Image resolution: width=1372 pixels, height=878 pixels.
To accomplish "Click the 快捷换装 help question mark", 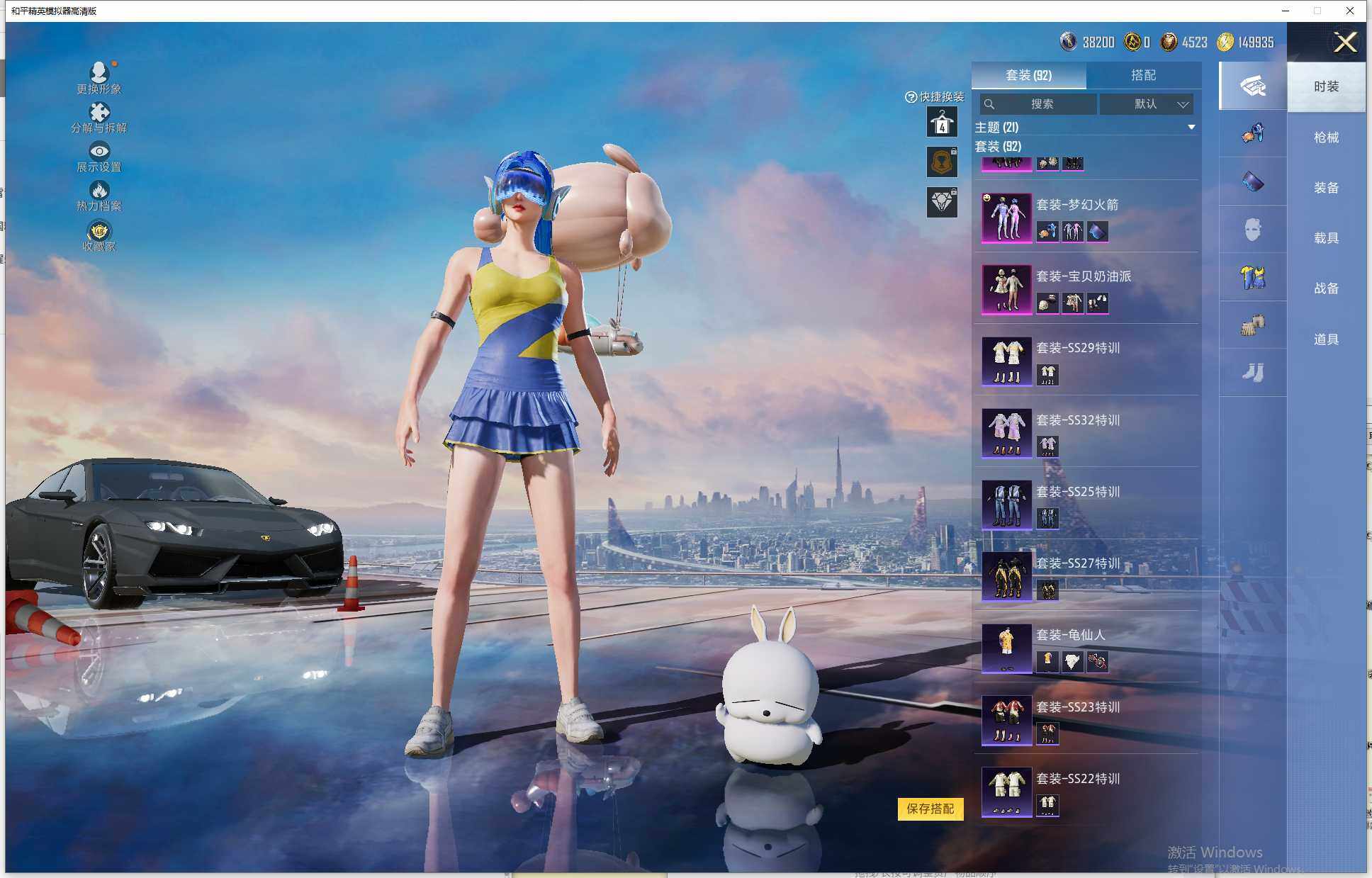I will 911,97.
